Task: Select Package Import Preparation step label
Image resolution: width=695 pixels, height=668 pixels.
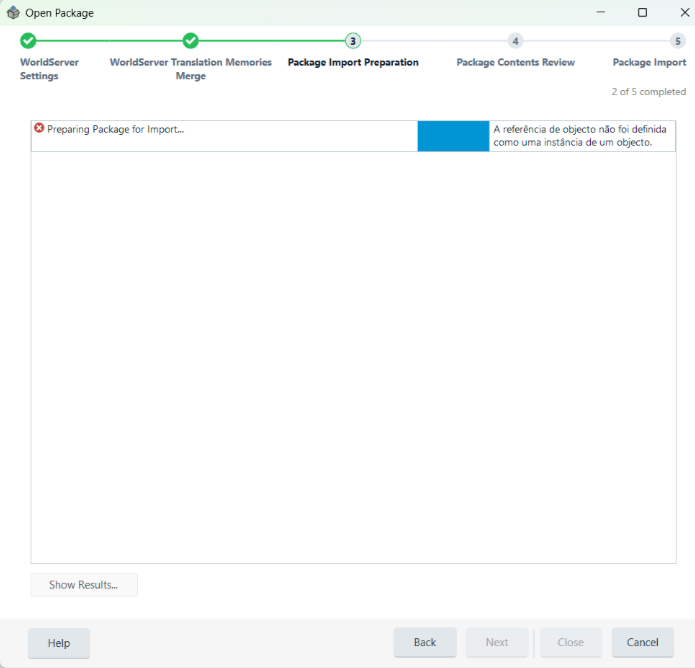Action: pyautogui.click(x=353, y=62)
